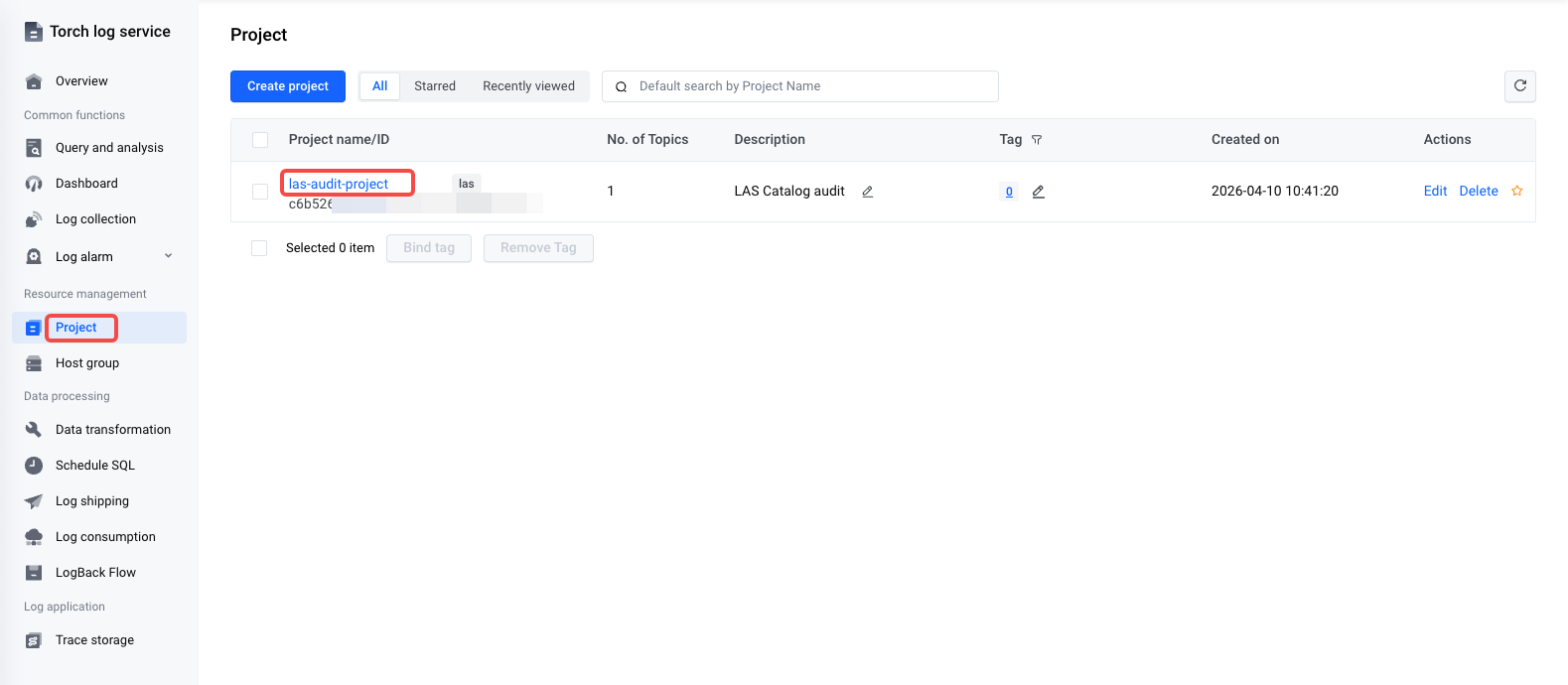
Task: Delete the las-audit-project entry
Action: (1478, 192)
